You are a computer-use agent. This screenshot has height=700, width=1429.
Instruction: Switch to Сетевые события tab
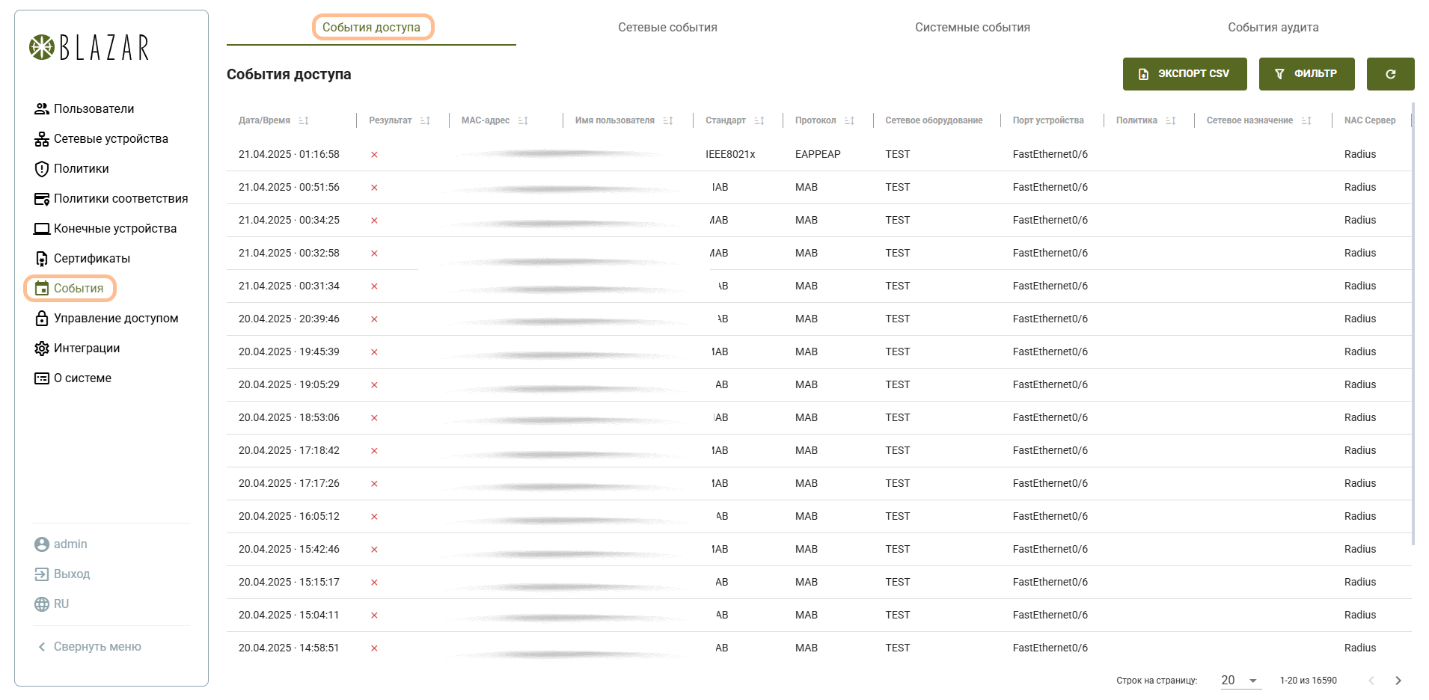pos(667,27)
